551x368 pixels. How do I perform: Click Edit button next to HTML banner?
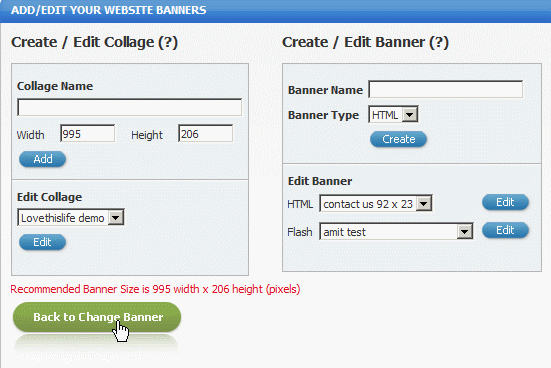(x=505, y=202)
